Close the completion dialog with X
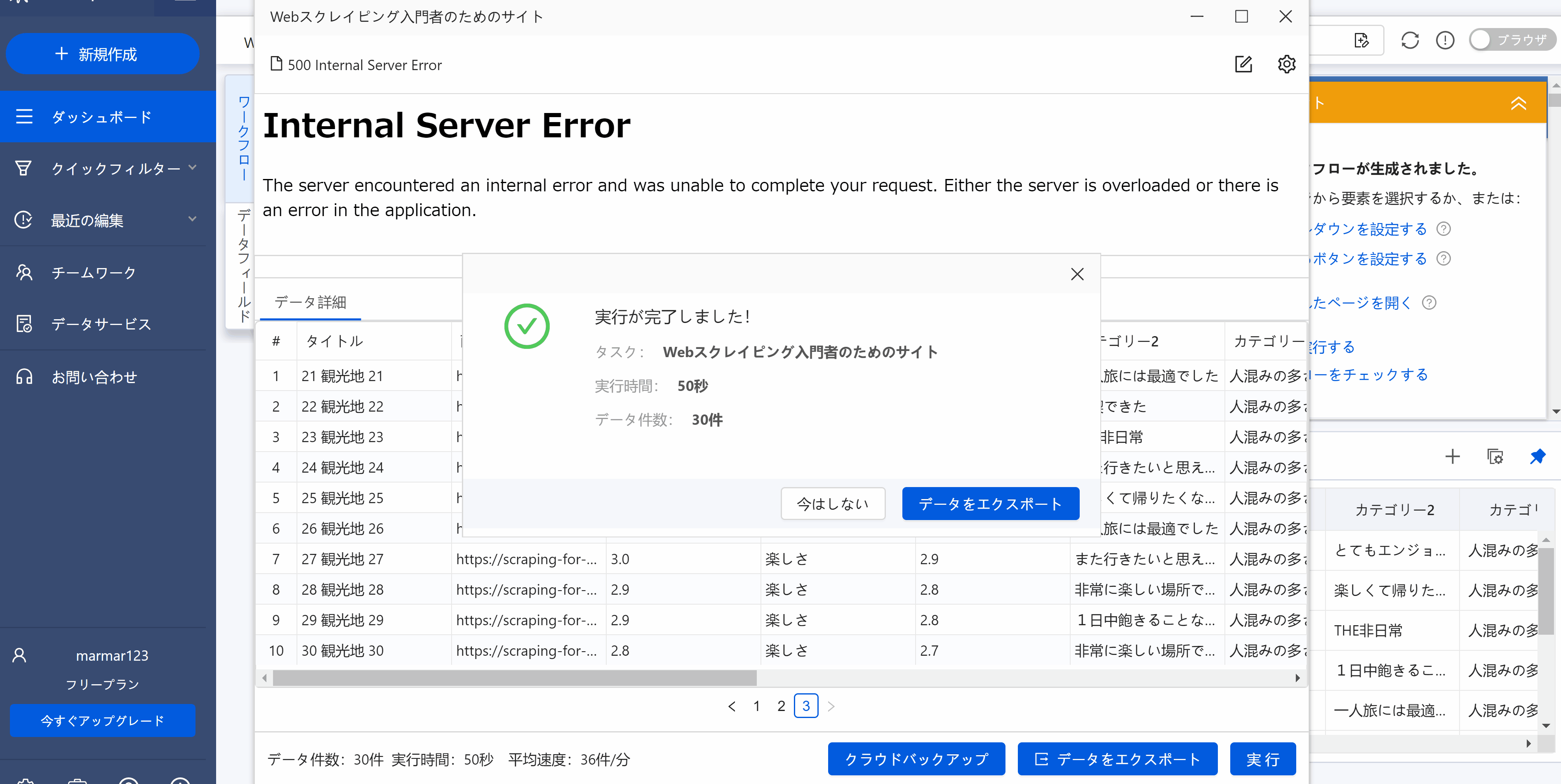Viewport: 1561px width, 784px height. click(1076, 274)
